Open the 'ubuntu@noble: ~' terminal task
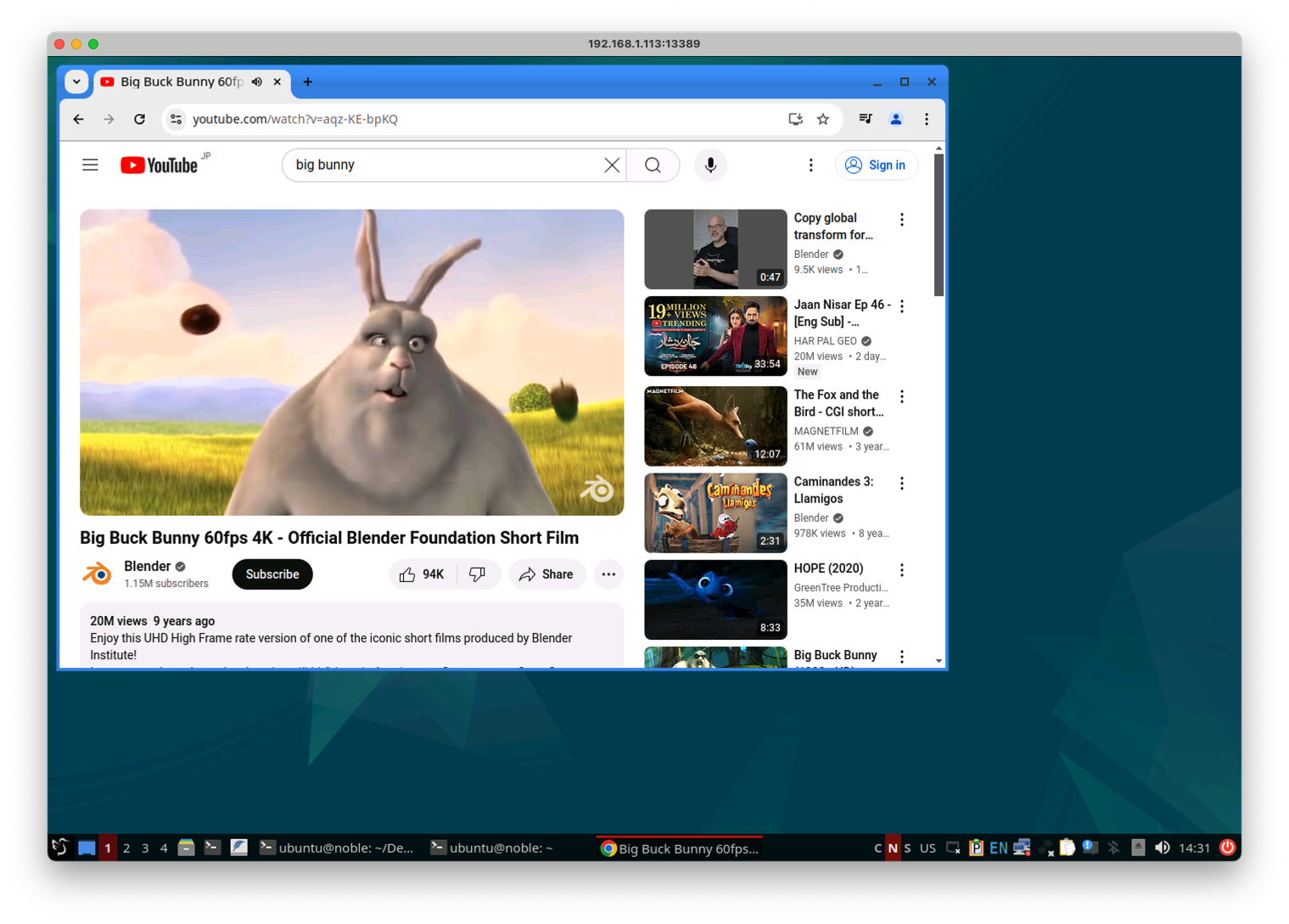This screenshot has width=1289, height=924. point(492,848)
